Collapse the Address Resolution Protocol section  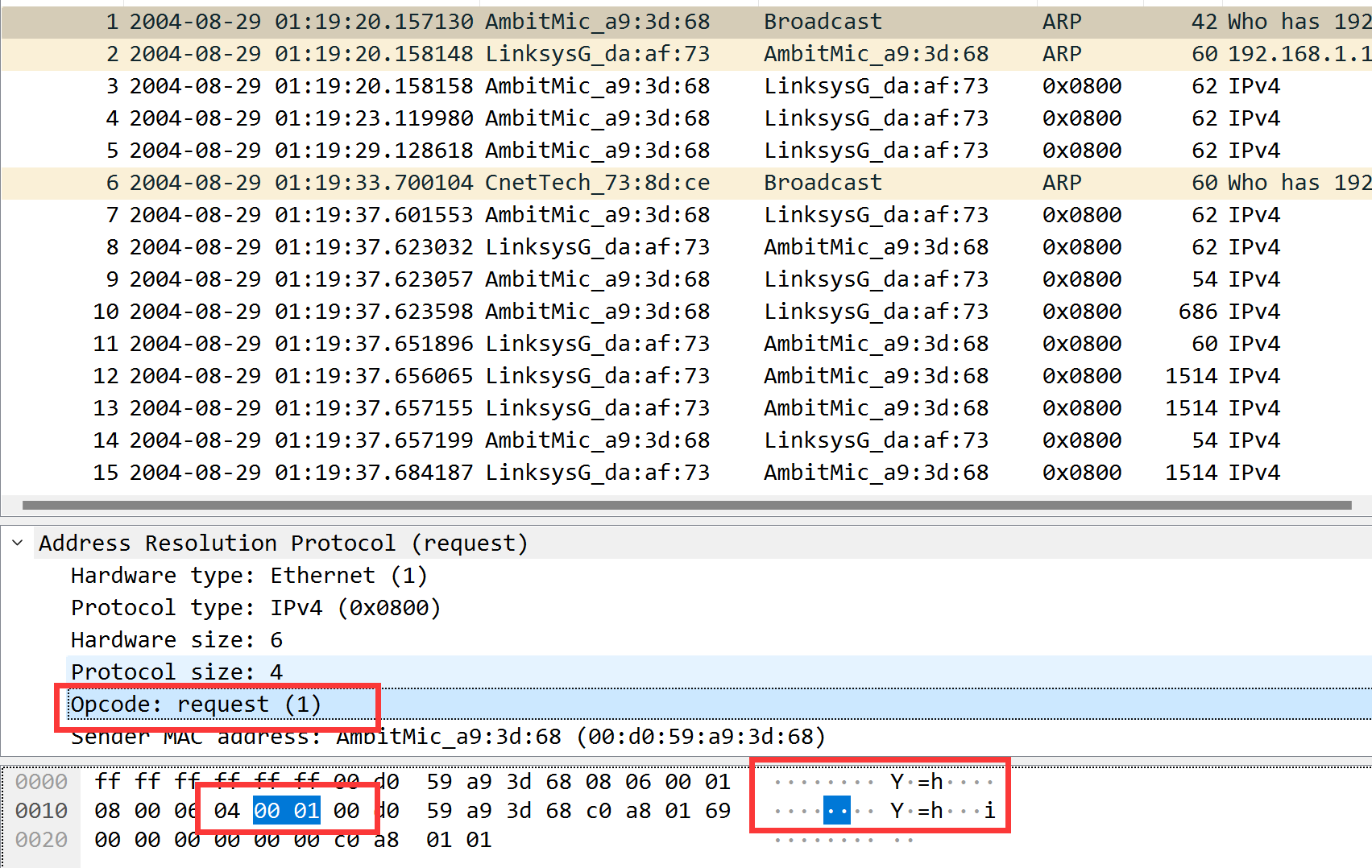point(18,543)
